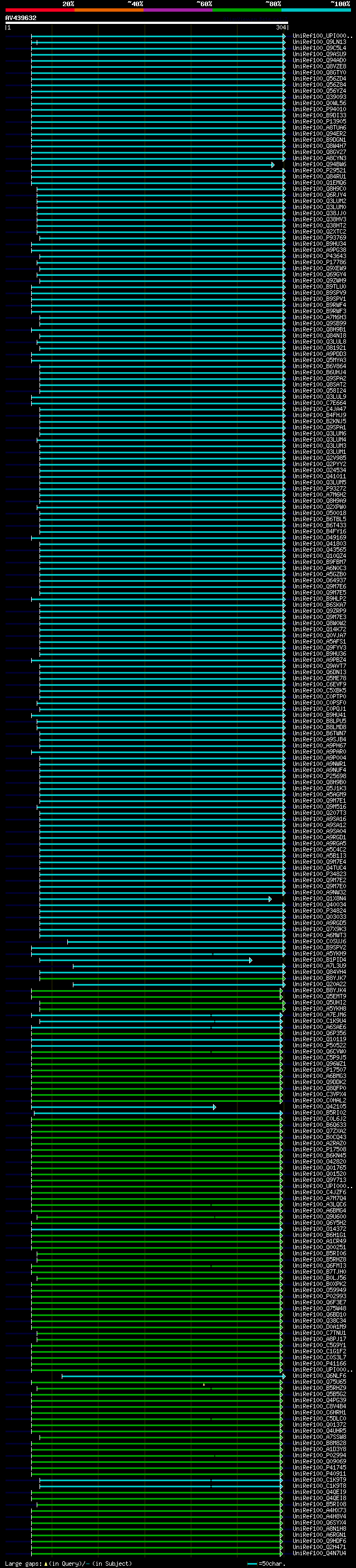The width and height of the screenshot is (356, 1568).
Task: Select hit label UniRef100_P50522
Action: [319, 1046]
